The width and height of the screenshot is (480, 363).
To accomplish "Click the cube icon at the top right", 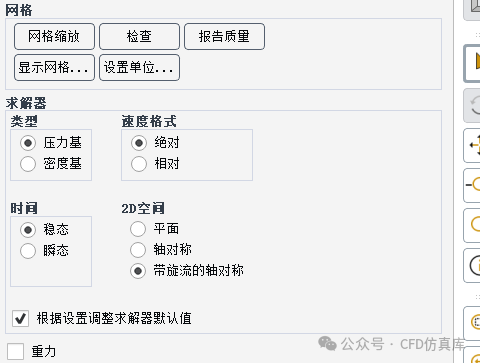I will [472, 9].
